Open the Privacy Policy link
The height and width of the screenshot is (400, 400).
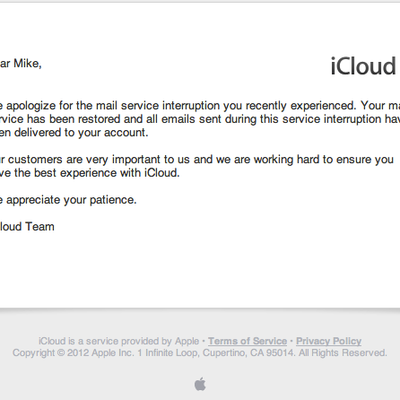tap(329, 341)
